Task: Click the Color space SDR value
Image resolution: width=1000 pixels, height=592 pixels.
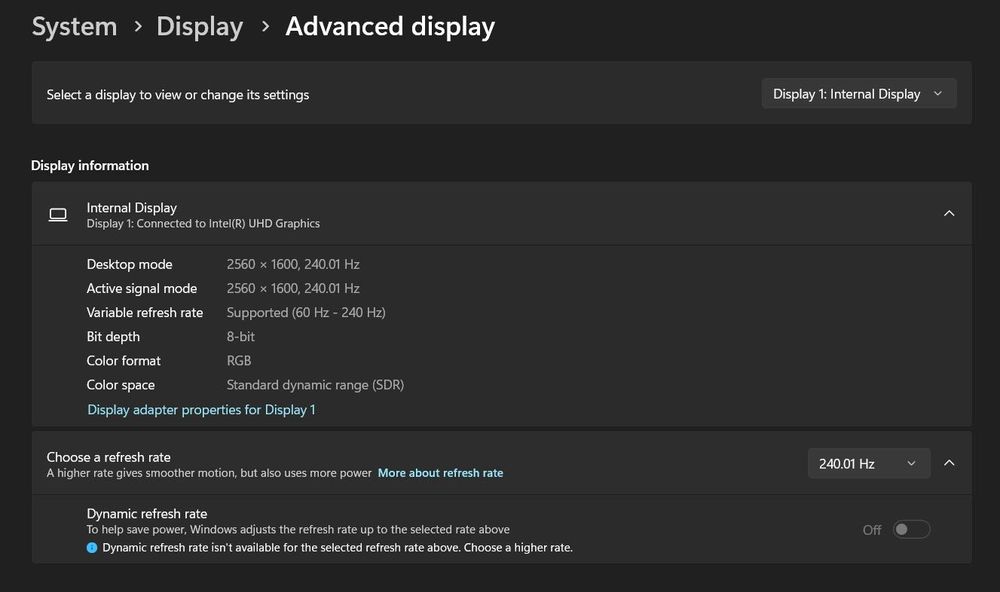Action: coord(315,385)
